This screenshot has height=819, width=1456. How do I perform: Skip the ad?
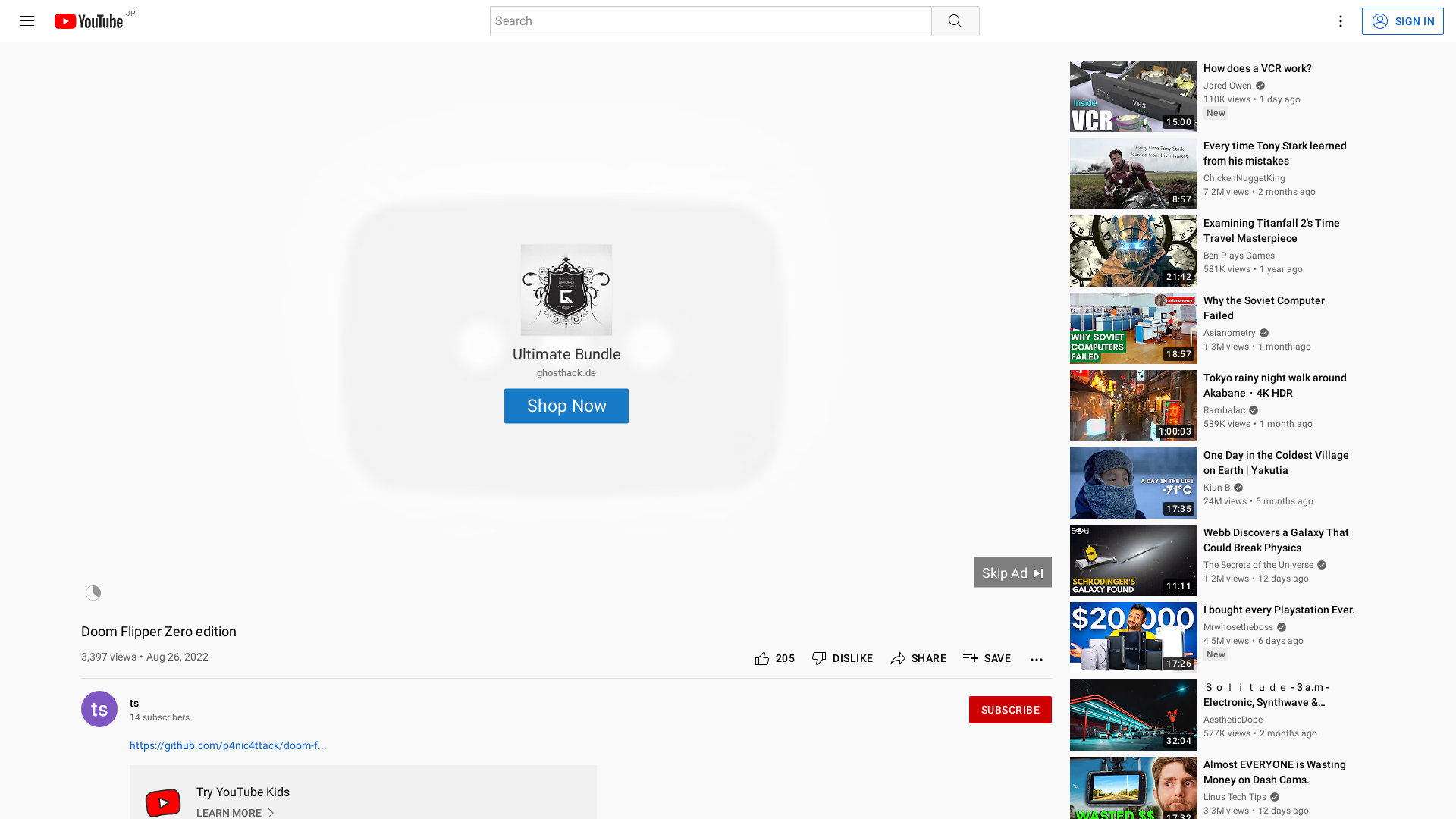click(x=1012, y=573)
